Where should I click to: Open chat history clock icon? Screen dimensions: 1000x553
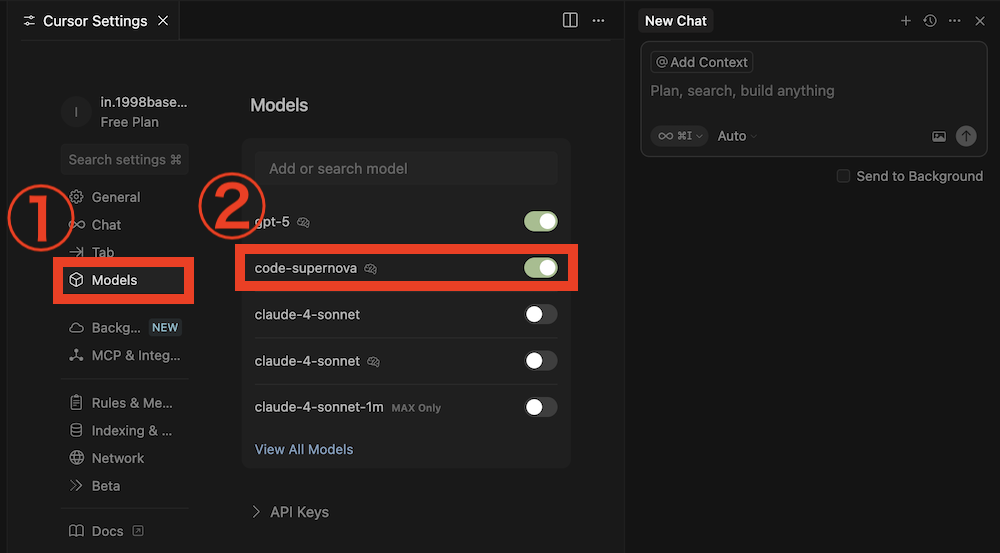(930, 21)
